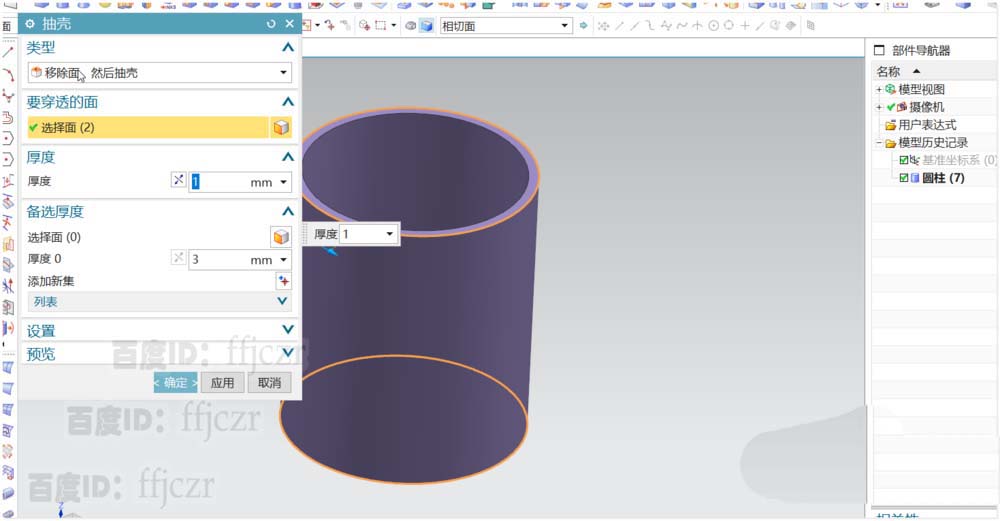Reset the Shell dialog
The image size is (1000, 521).
pos(271,24)
